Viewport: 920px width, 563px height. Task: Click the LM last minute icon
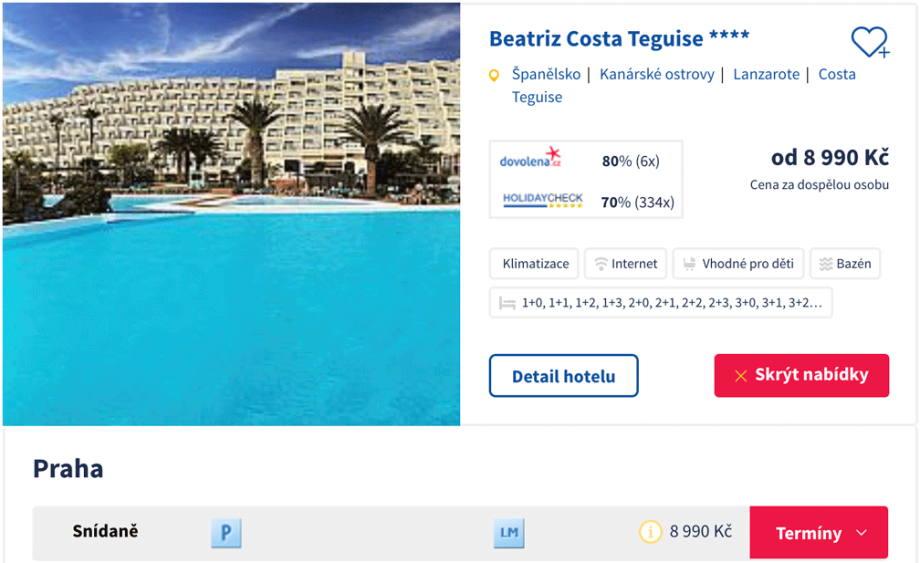point(509,533)
